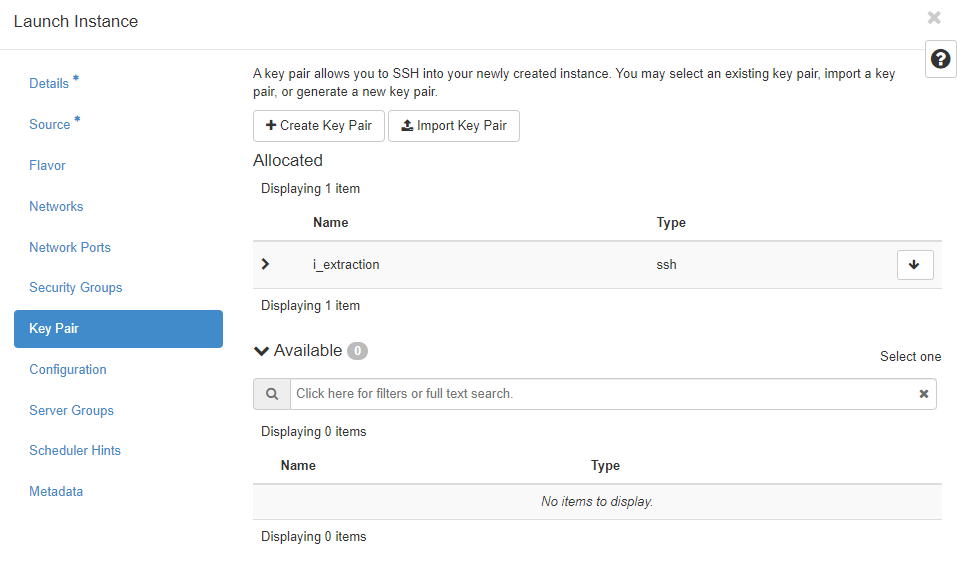Screen dimensions: 957x573
Task: Open the Server Groups step
Action: (71, 411)
